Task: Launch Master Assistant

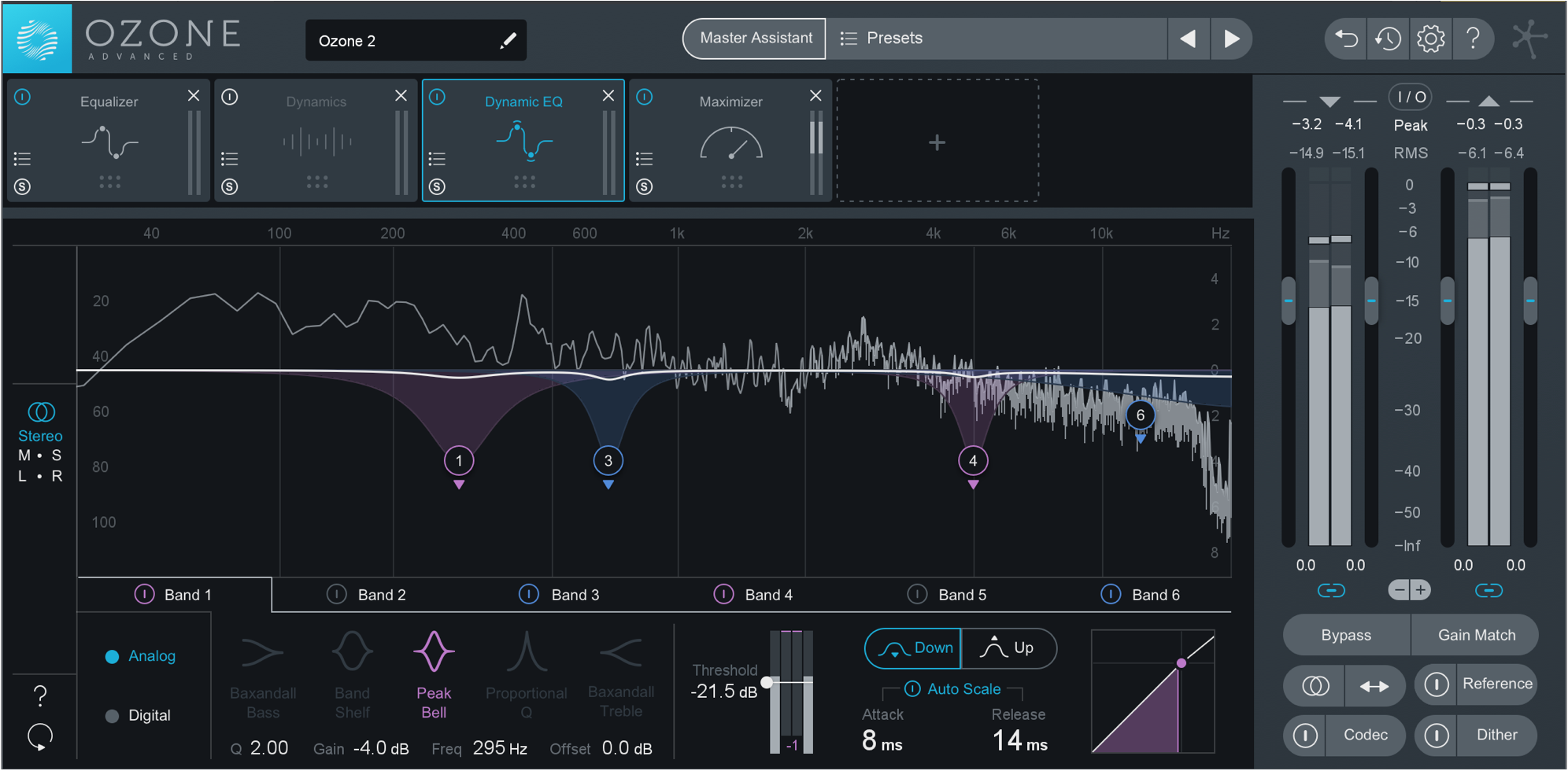Action: (x=755, y=39)
